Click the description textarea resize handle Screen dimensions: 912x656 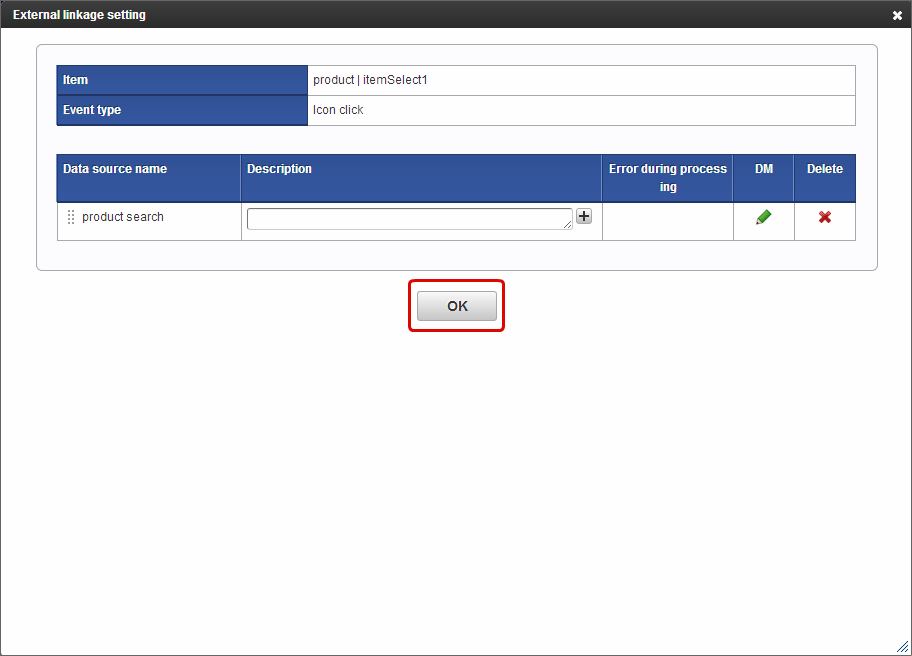pos(568,224)
